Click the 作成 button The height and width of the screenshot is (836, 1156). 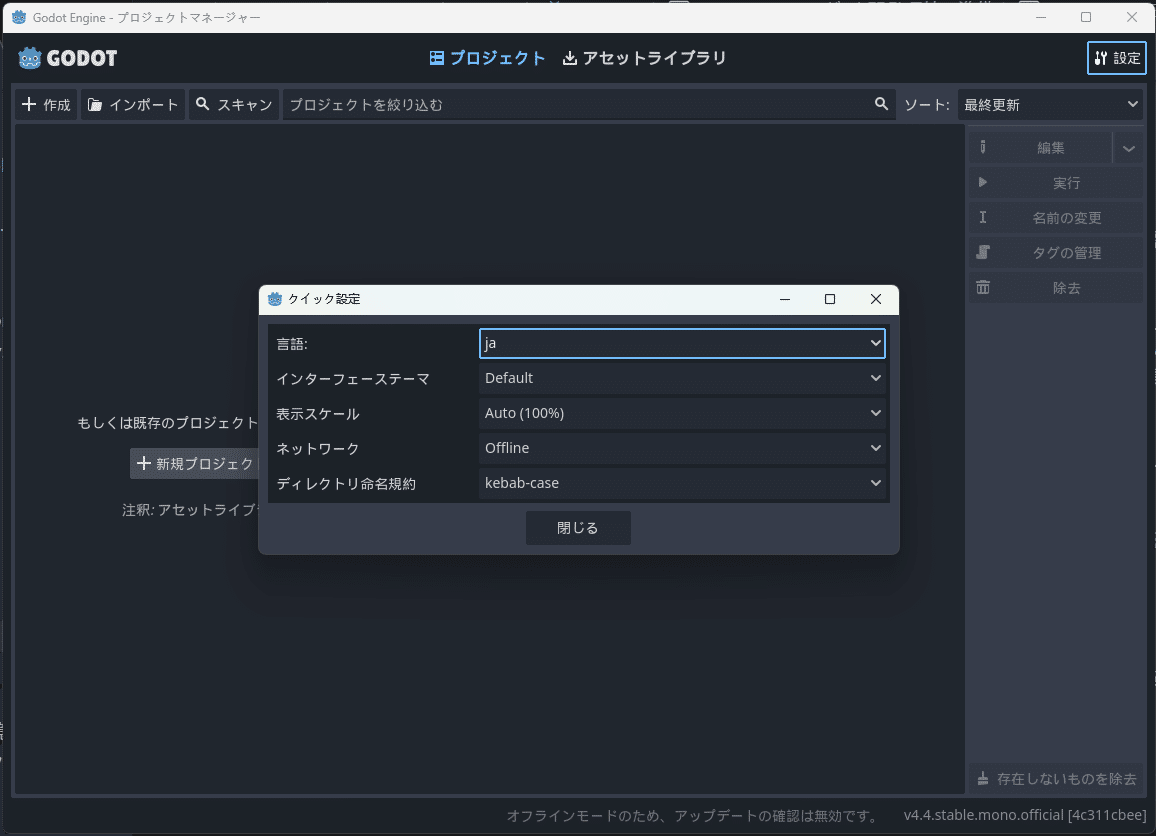(46, 105)
